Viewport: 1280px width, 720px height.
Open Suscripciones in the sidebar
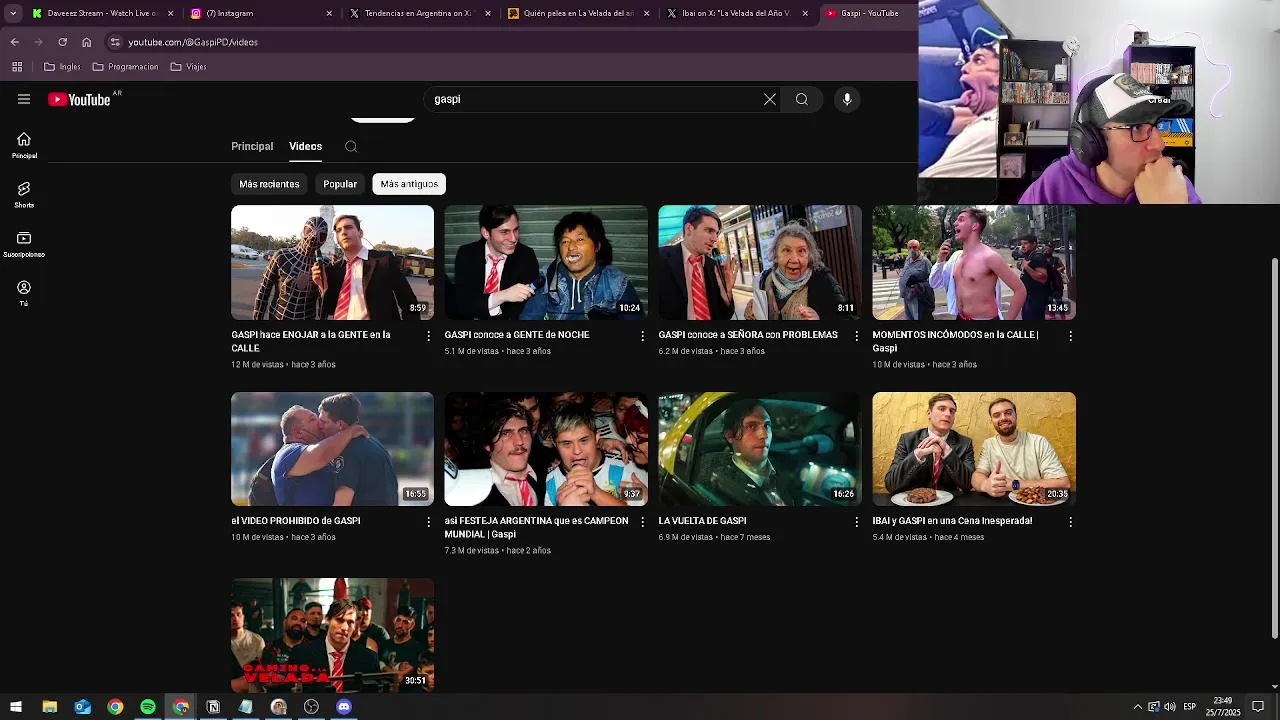pyautogui.click(x=24, y=244)
